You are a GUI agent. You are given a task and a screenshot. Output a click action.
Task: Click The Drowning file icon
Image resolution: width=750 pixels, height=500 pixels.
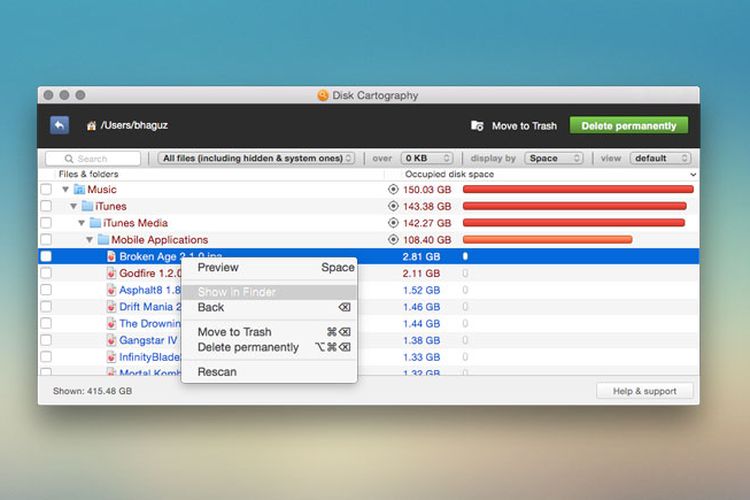coord(111,323)
